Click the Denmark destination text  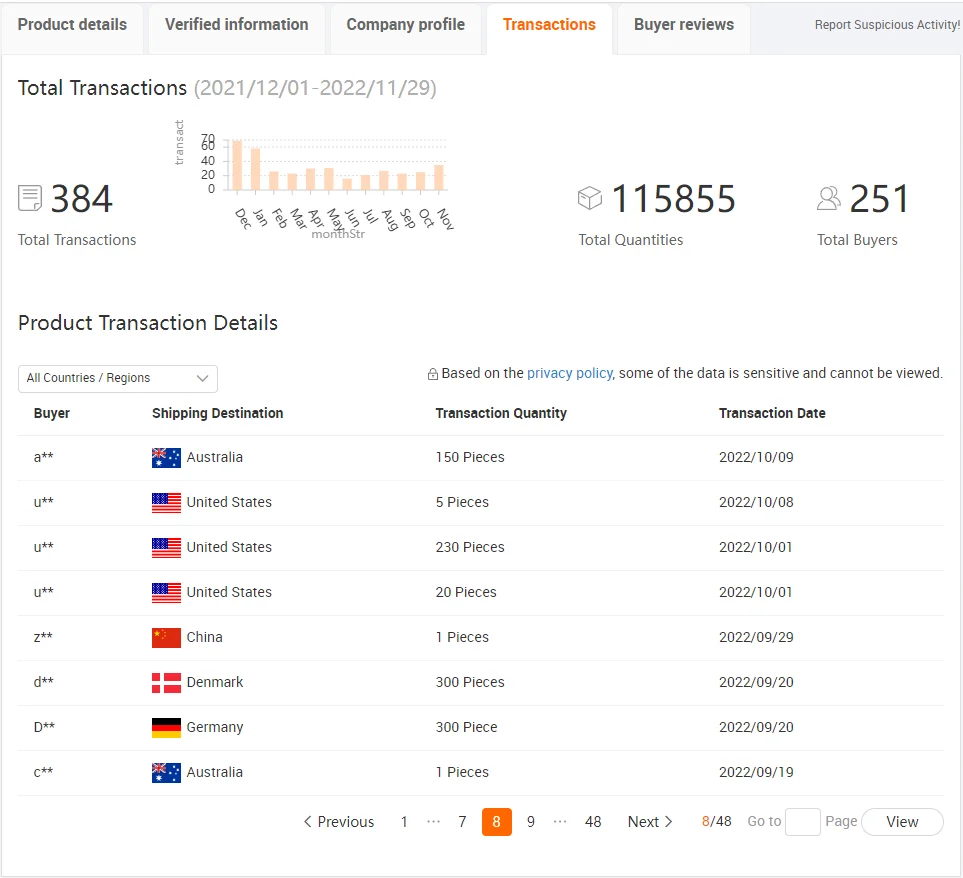[x=215, y=682]
